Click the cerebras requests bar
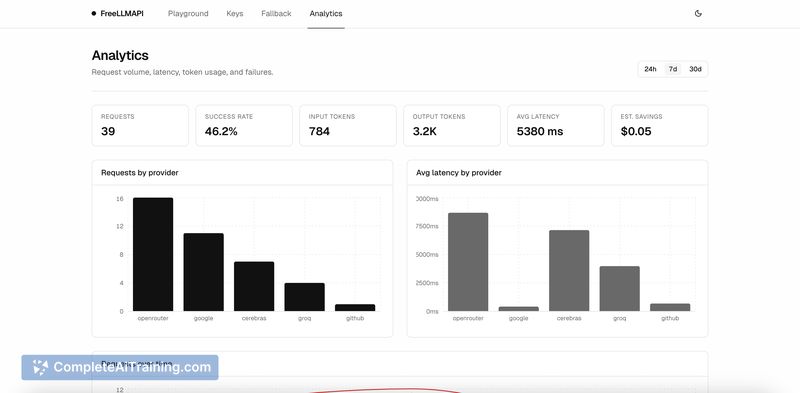This screenshot has height=393, width=800. (x=254, y=286)
